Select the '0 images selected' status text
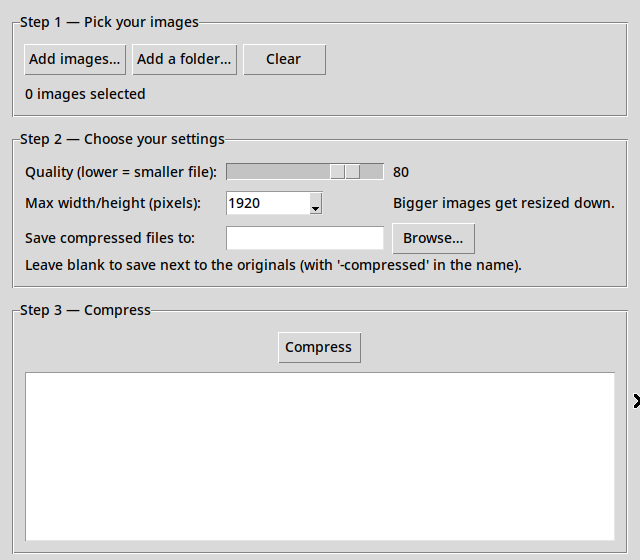Viewport: 640px width, 560px height. (85, 94)
